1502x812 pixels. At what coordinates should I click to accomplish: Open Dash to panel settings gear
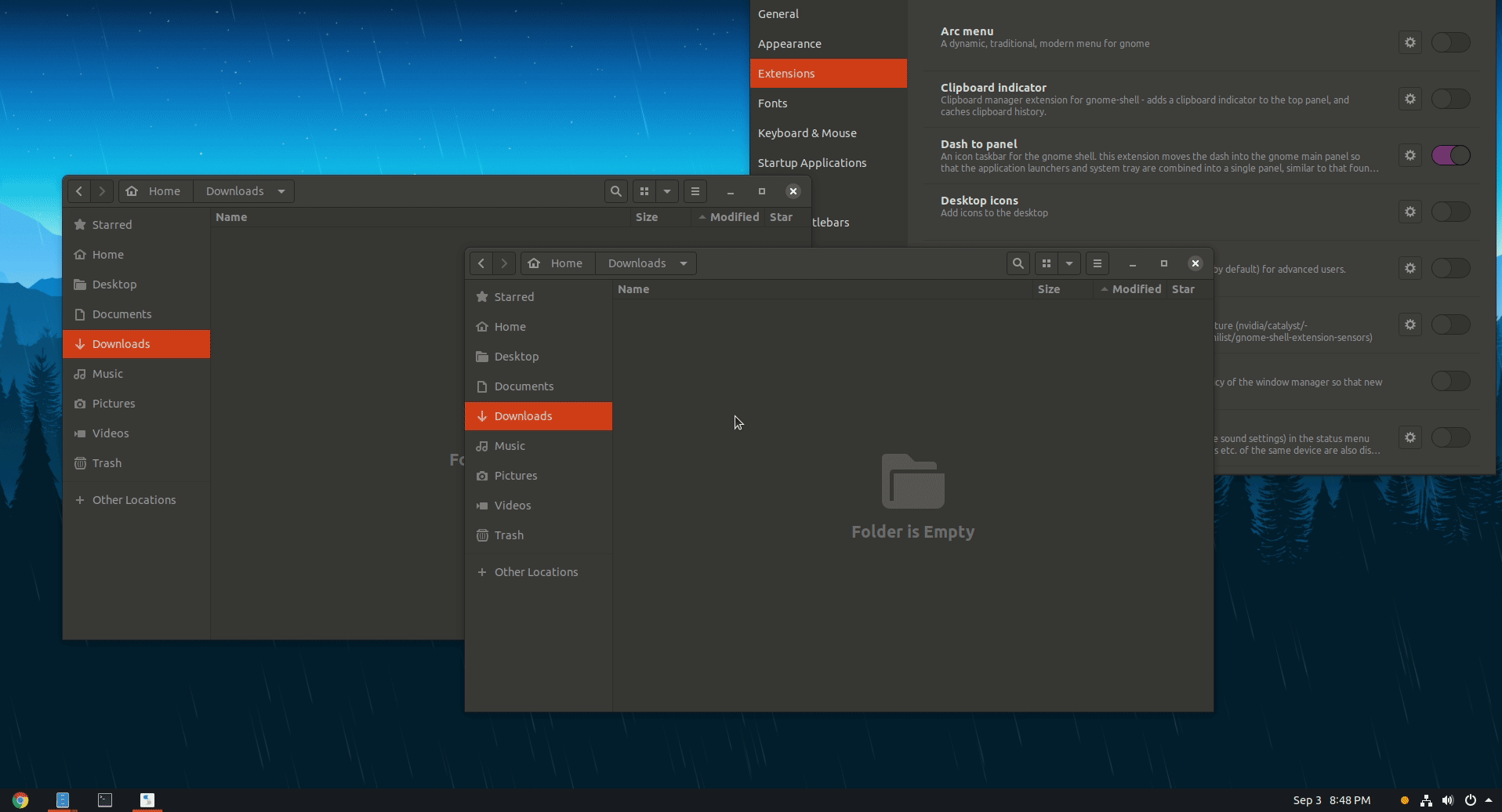[x=1409, y=155]
